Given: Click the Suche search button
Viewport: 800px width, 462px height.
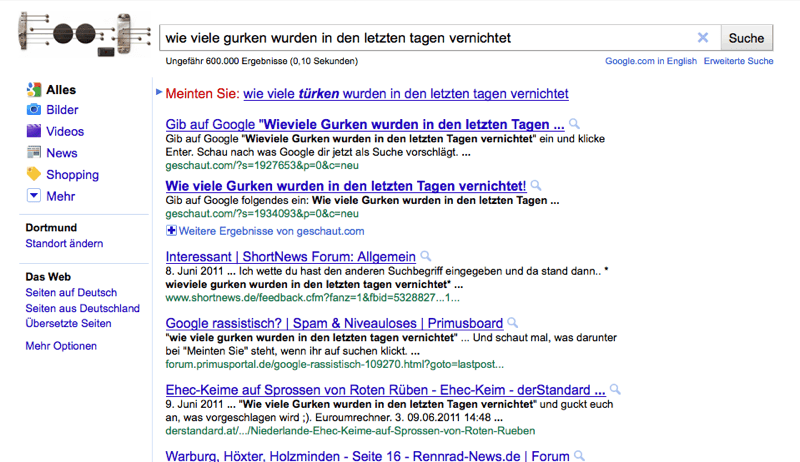Looking at the screenshot, I should pyautogui.click(x=746, y=38).
